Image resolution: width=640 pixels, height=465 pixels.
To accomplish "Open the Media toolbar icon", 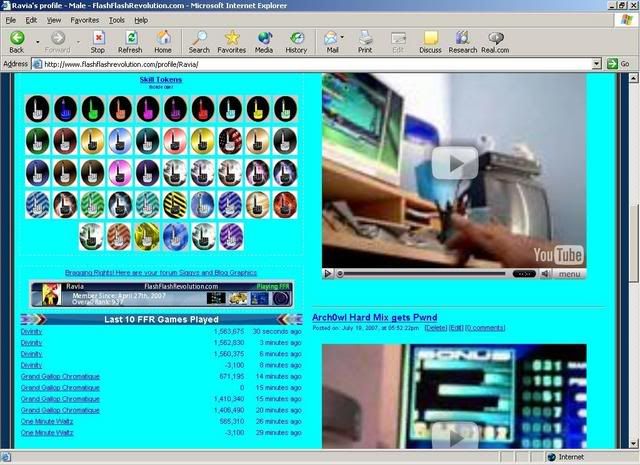I will (264, 41).
